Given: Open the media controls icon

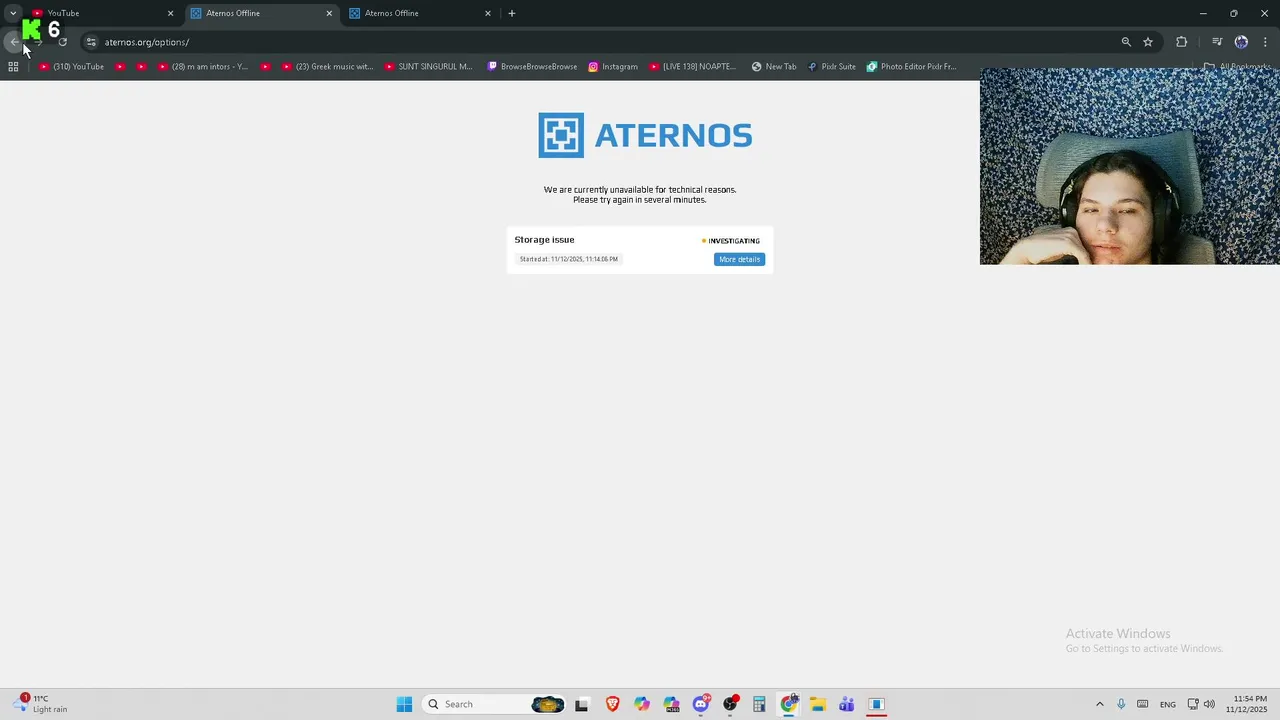Looking at the screenshot, I should point(1217,42).
